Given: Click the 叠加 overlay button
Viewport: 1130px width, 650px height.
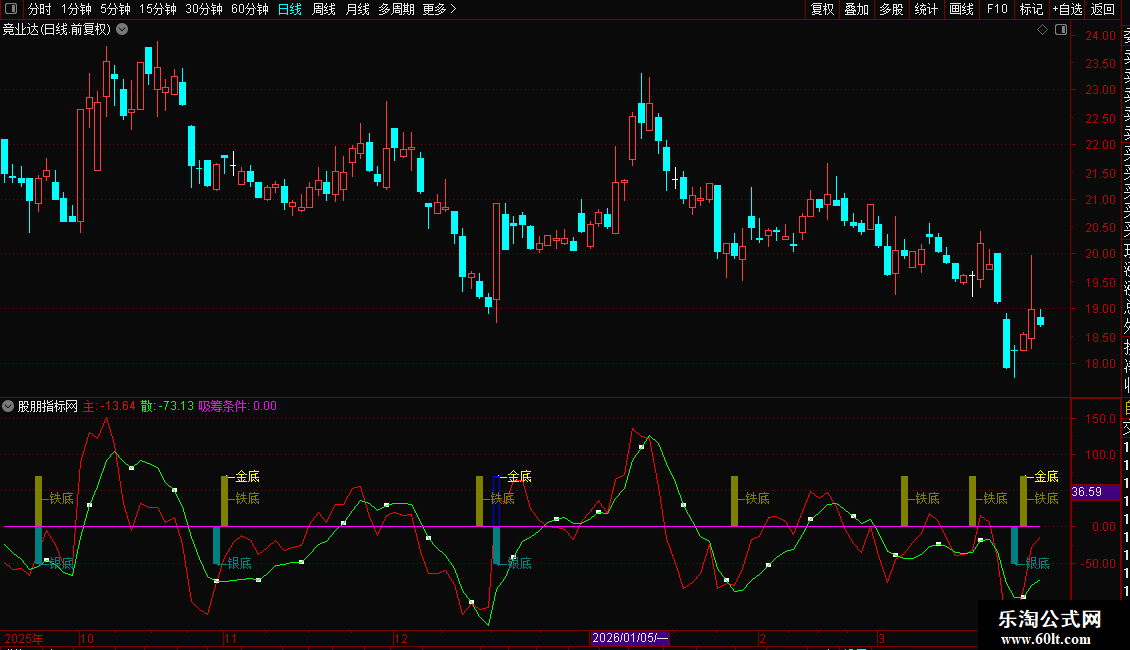Looking at the screenshot, I should [x=857, y=9].
